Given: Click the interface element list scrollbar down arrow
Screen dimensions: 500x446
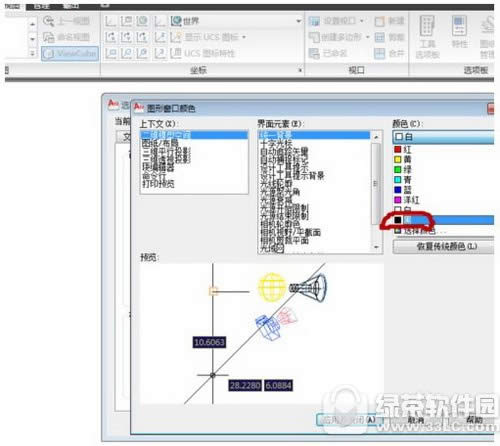Looking at the screenshot, I should pos(376,247).
